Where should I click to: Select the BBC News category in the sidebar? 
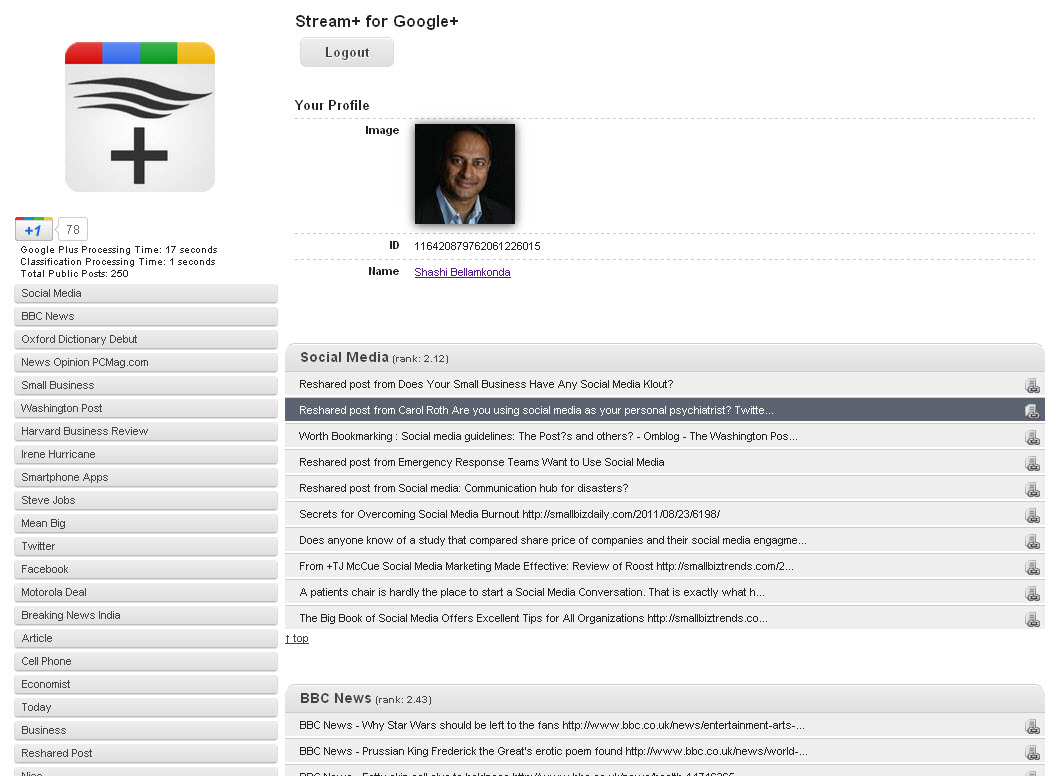coord(145,316)
